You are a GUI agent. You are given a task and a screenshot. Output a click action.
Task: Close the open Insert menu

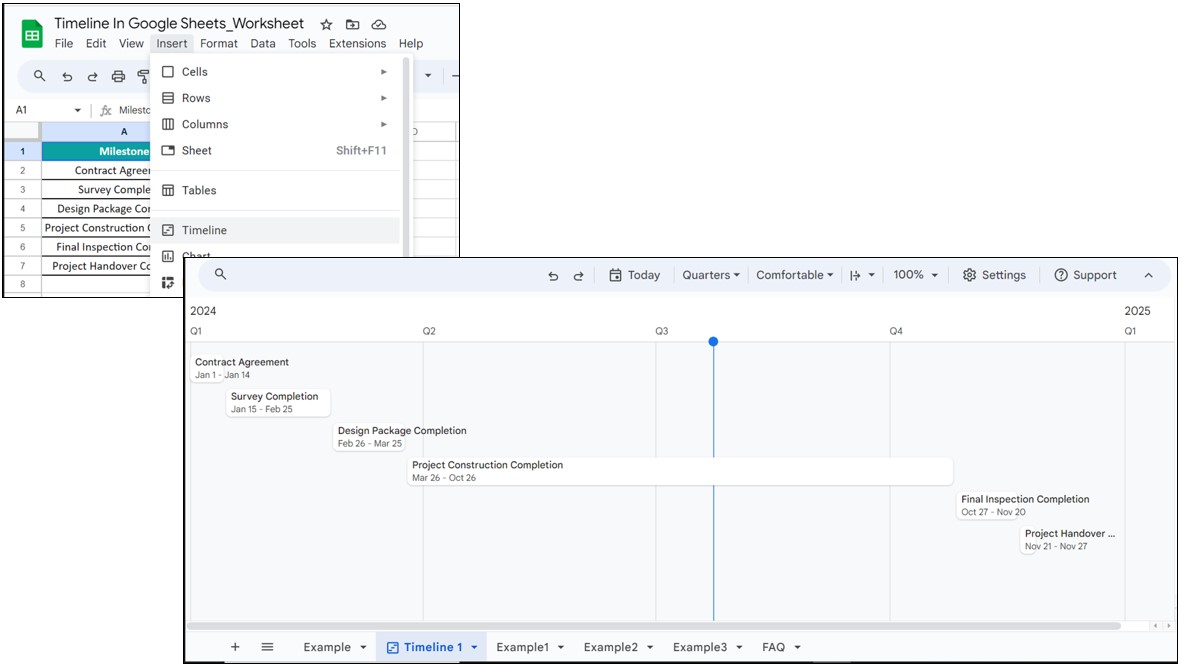(x=172, y=44)
